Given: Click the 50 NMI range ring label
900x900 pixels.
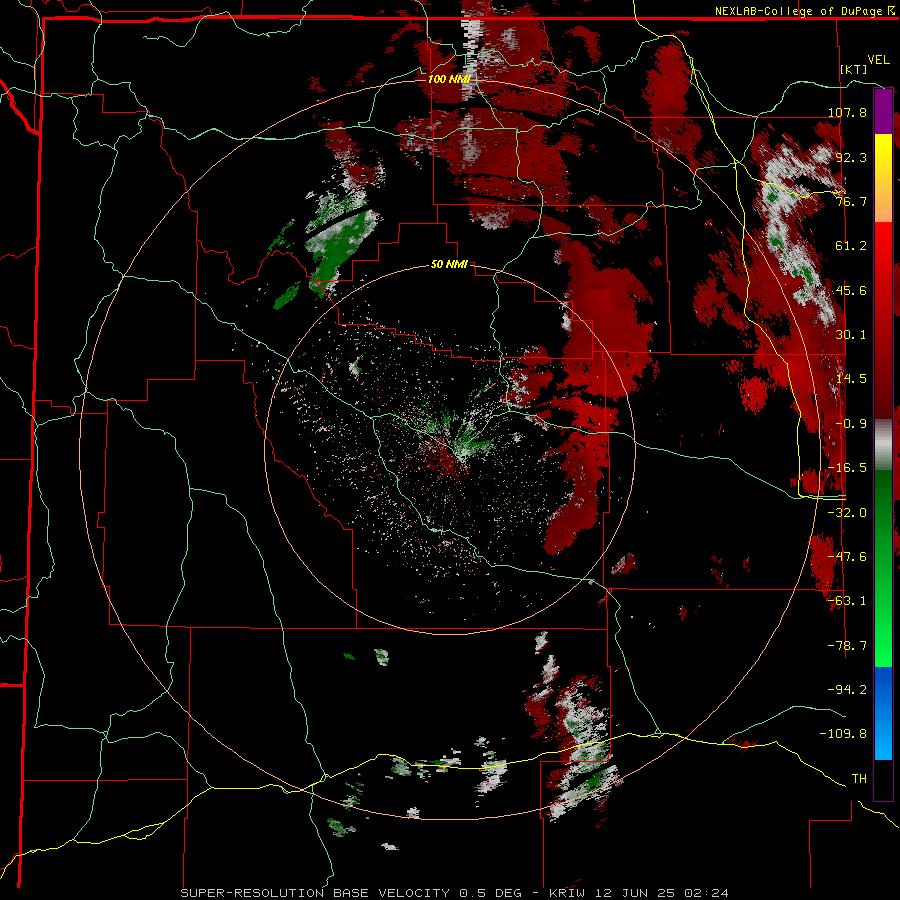Looking at the screenshot, I should click(x=449, y=265).
